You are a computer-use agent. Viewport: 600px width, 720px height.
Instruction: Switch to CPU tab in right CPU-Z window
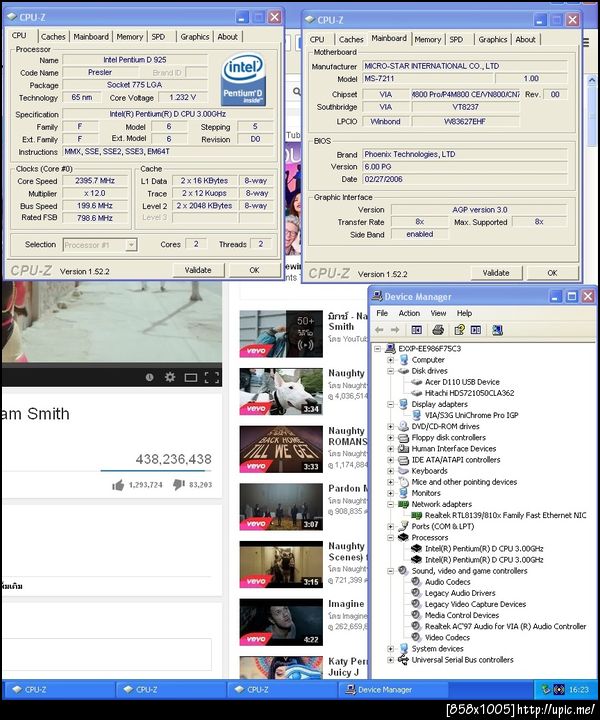(317, 39)
